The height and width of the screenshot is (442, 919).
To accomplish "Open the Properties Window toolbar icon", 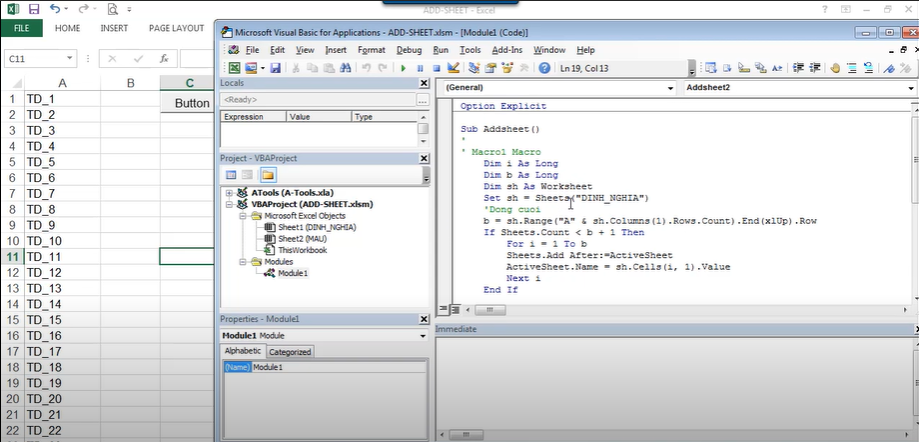I will point(491,68).
